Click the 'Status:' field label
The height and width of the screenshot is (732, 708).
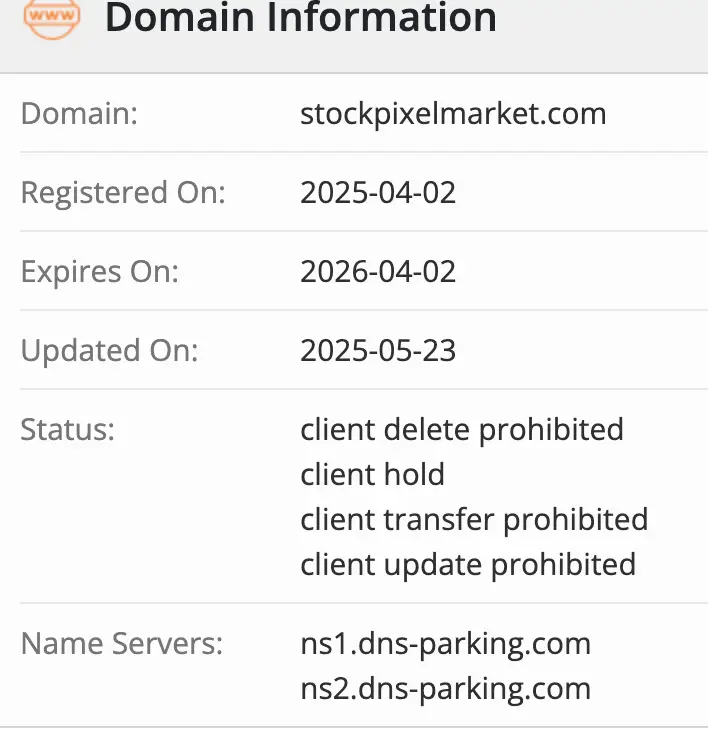coord(68,430)
